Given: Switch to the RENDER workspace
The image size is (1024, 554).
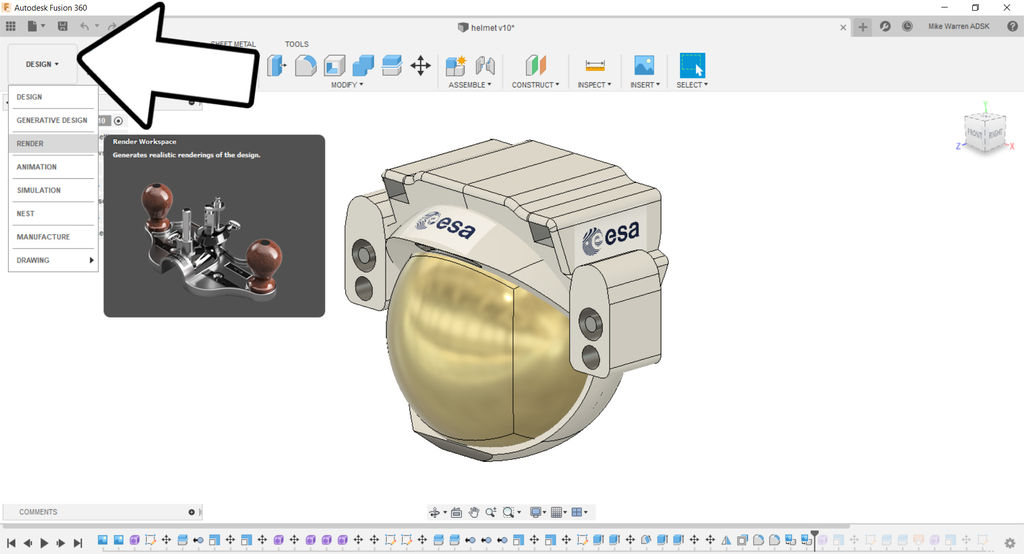Looking at the screenshot, I should [53, 144].
